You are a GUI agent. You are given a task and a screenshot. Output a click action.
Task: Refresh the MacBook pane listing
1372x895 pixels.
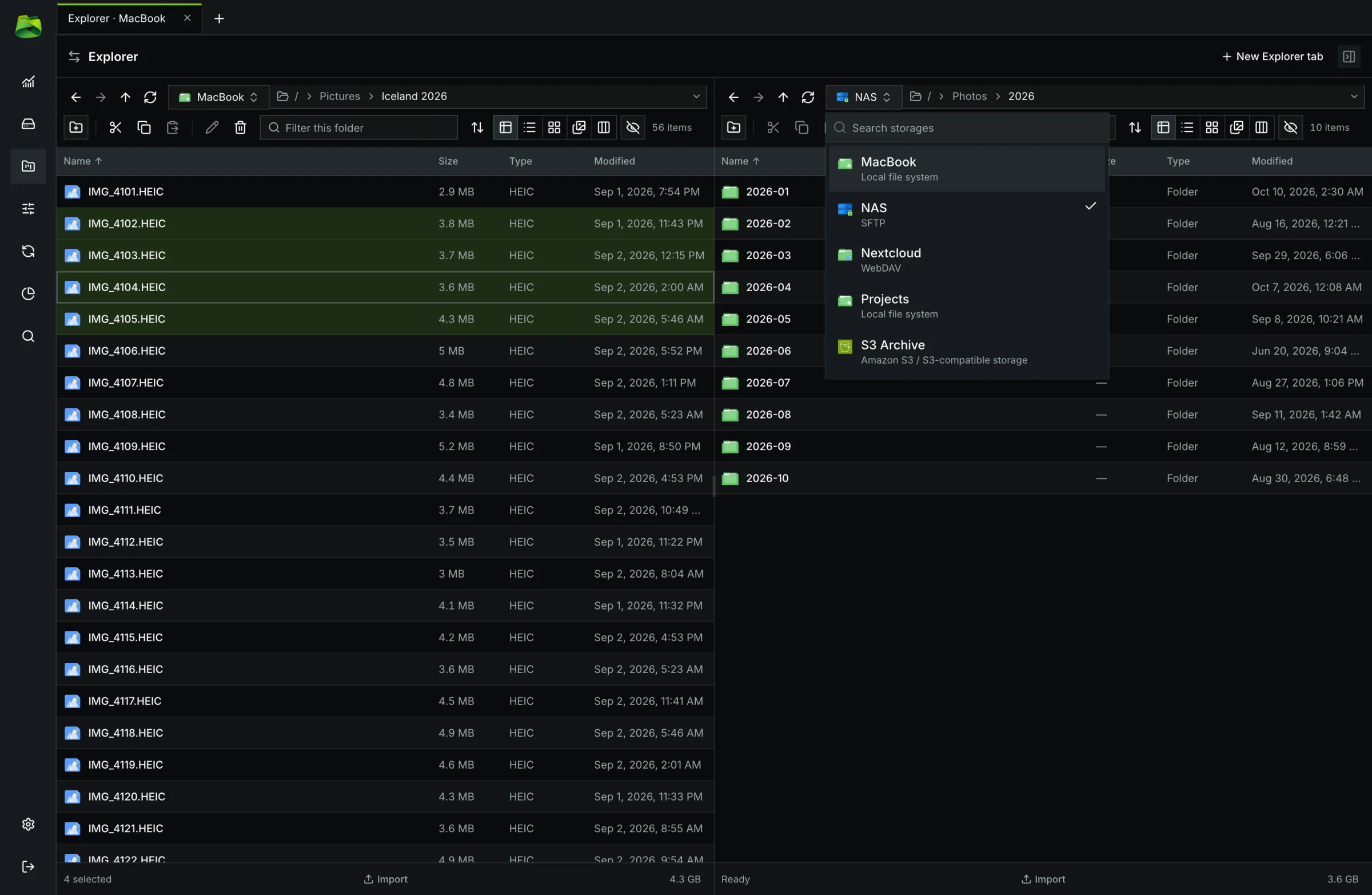150,97
